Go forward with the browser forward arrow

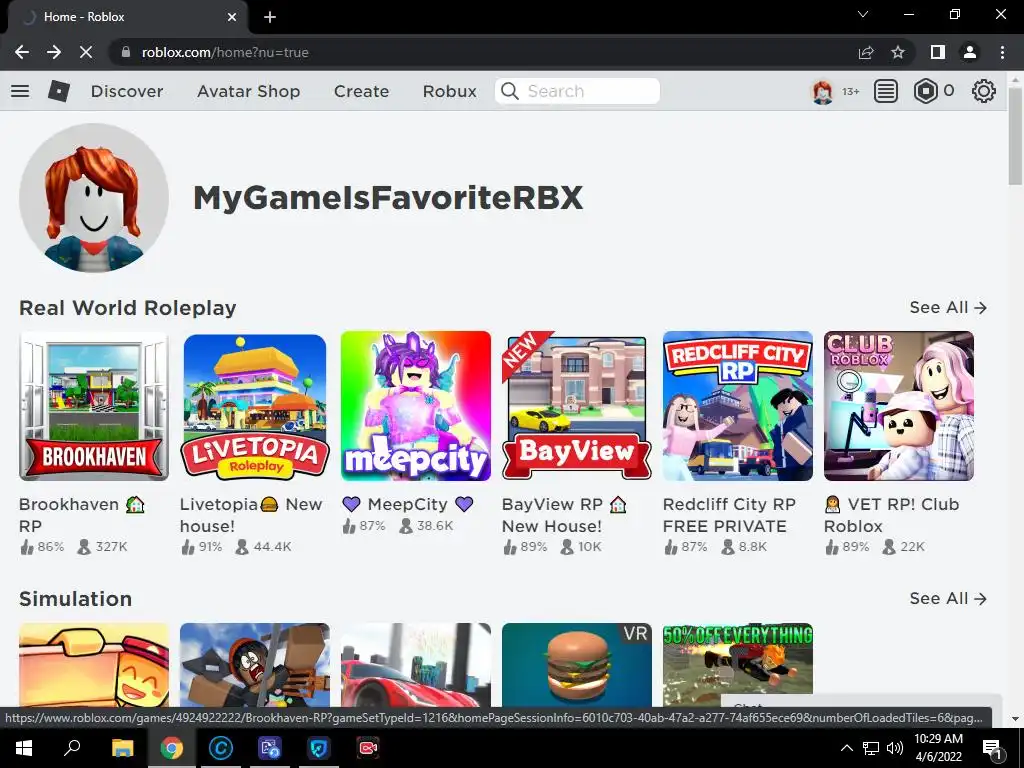(x=54, y=52)
